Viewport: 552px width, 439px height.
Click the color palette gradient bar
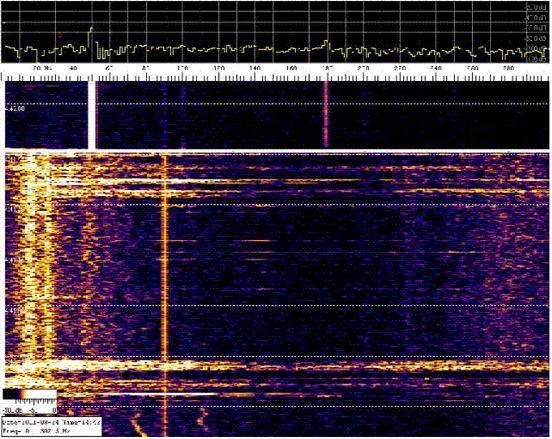[30, 394]
